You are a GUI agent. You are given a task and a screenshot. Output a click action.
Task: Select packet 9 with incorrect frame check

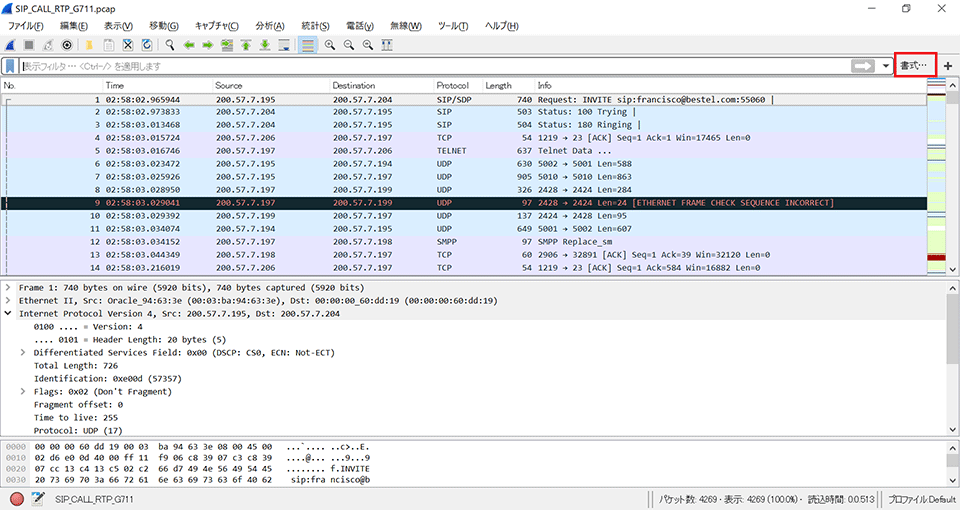pos(464,203)
